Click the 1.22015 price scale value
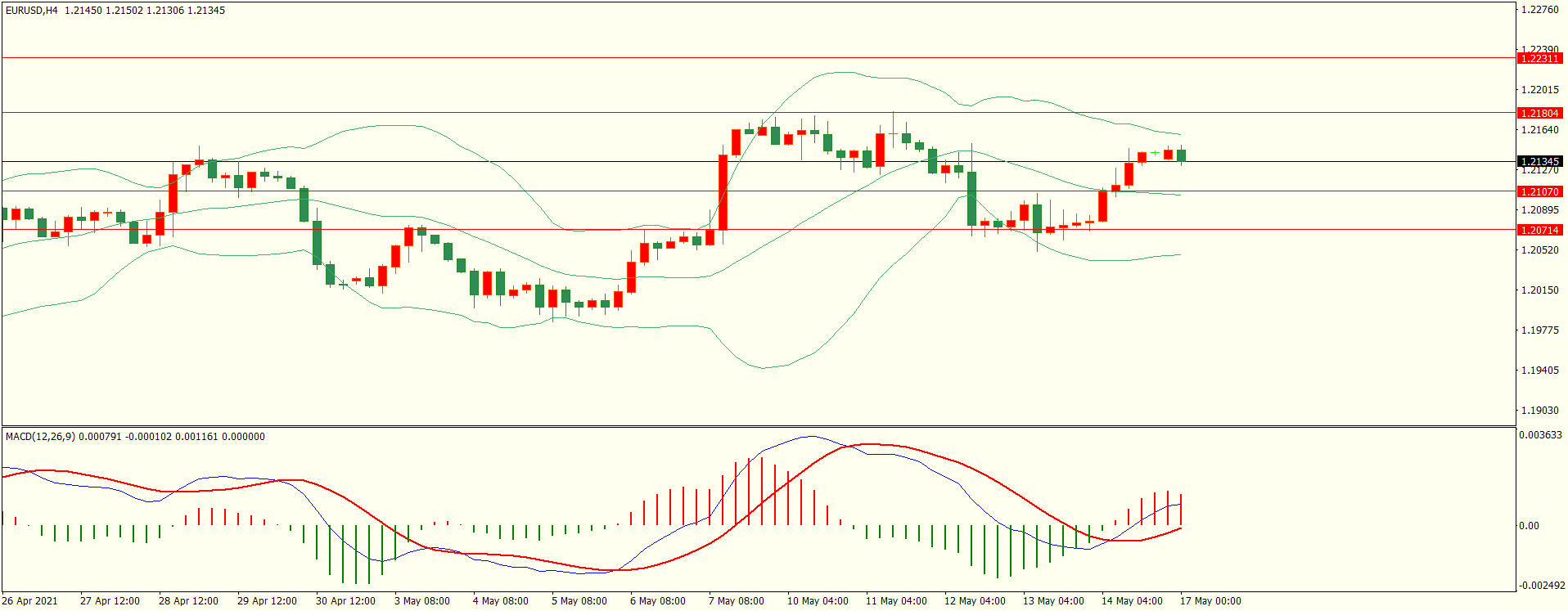Image resolution: width=1568 pixels, height=611 pixels. coord(1539,90)
